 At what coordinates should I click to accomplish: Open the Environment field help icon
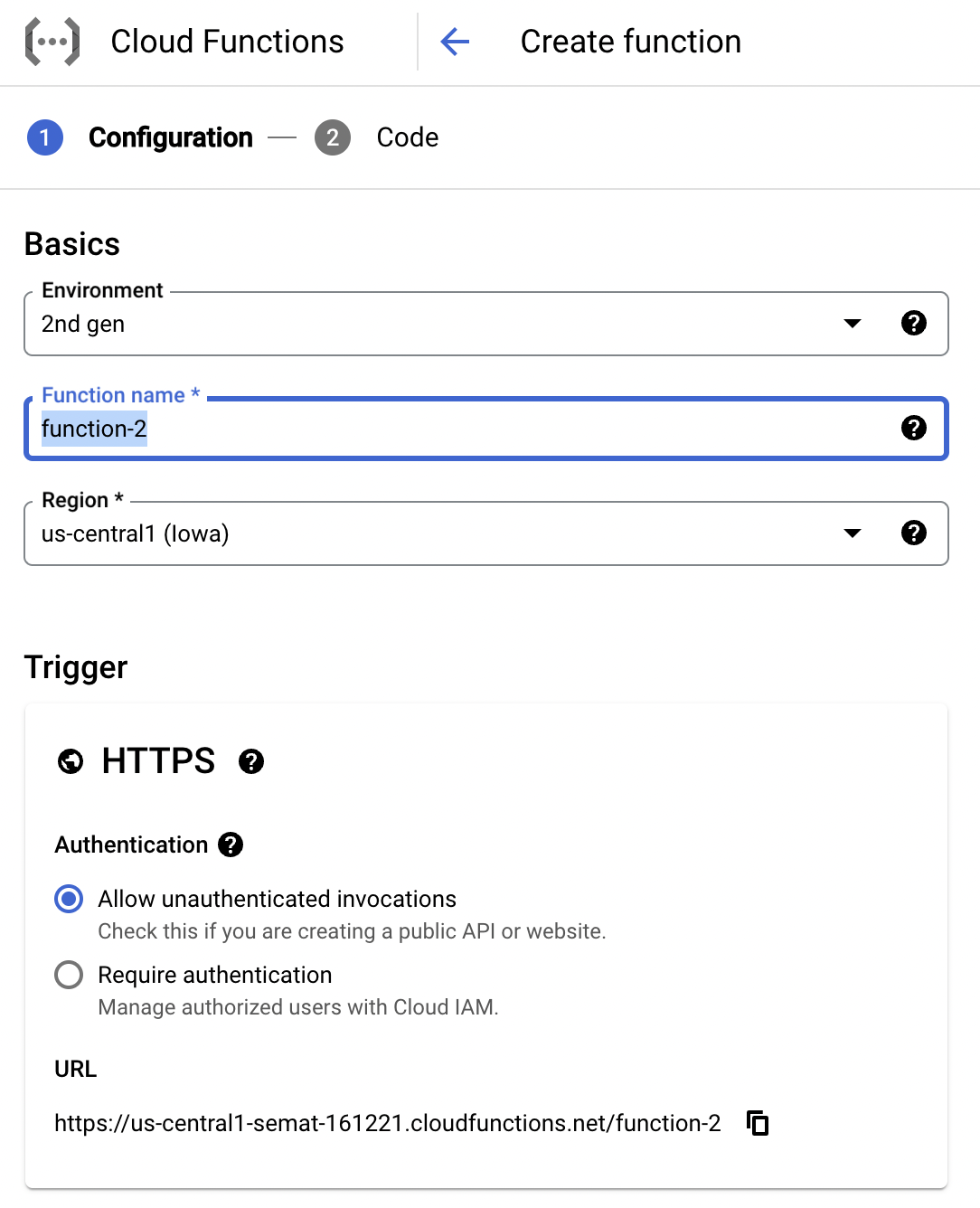pos(913,323)
